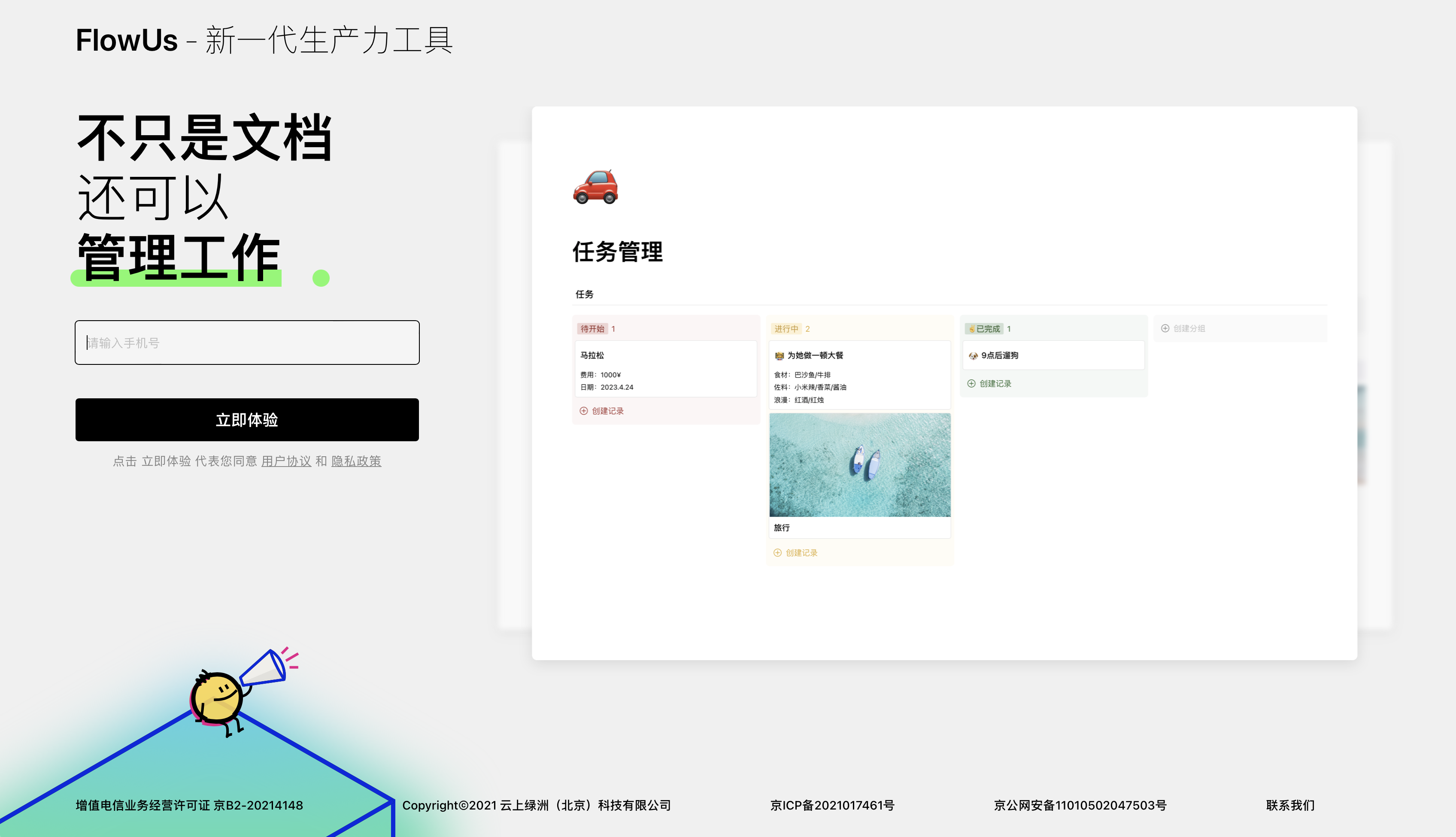Open the 京公网安备11010502047503号 link
The width and height of the screenshot is (1456, 837).
(1080, 805)
